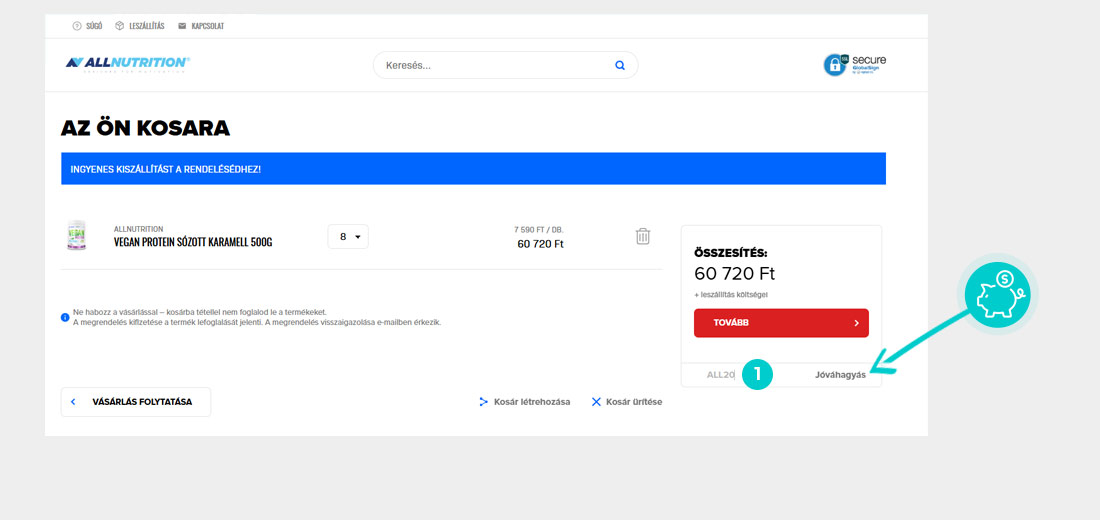Click the Leszállítás box icon
Image resolution: width=1100 pixels, height=520 pixels.
(120, 26)
